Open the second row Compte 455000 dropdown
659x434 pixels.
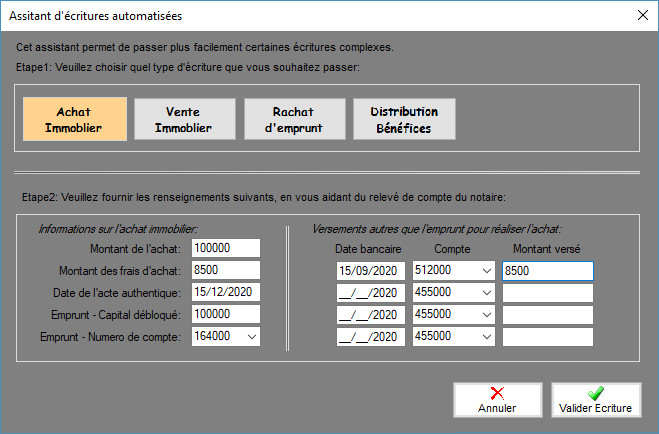click(x=485, y=293)
